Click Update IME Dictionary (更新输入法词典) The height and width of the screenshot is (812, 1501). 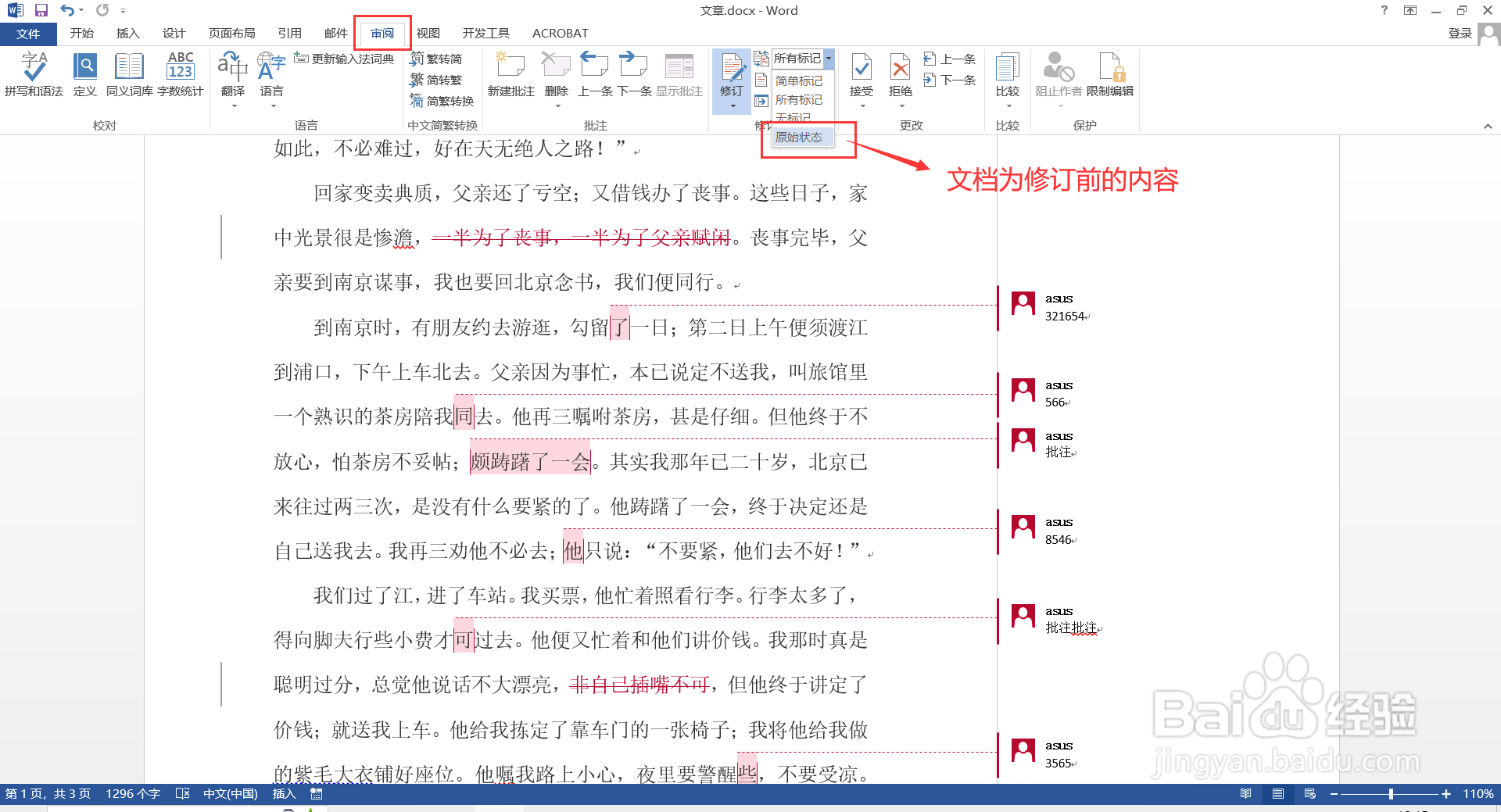click(x=344, y=59)
